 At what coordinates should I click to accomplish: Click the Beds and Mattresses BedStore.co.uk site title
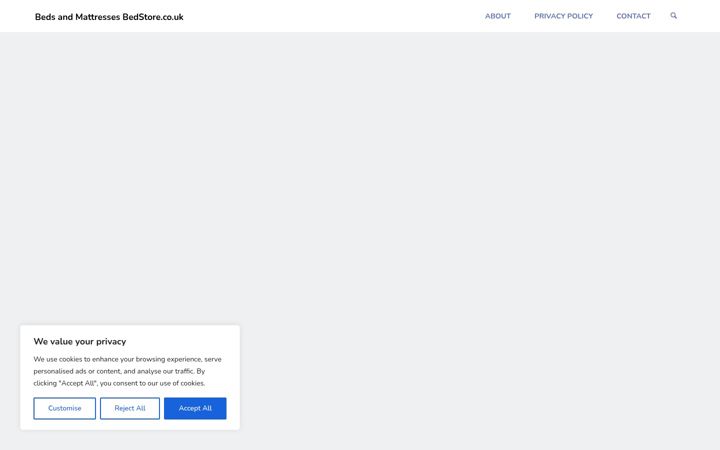109,17
